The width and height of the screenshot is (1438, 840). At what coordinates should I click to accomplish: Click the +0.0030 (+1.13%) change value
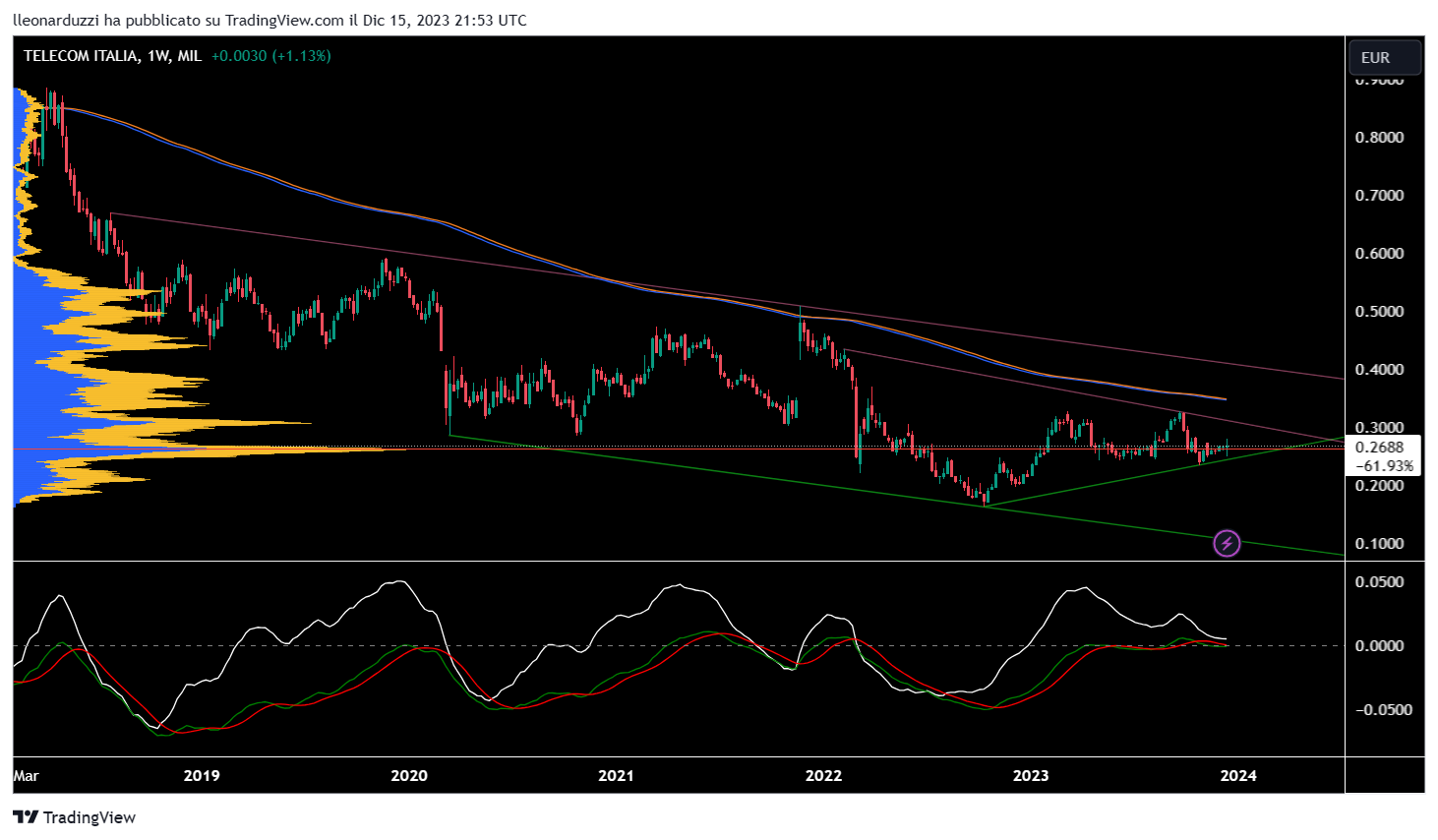click(x=271, y=56)
